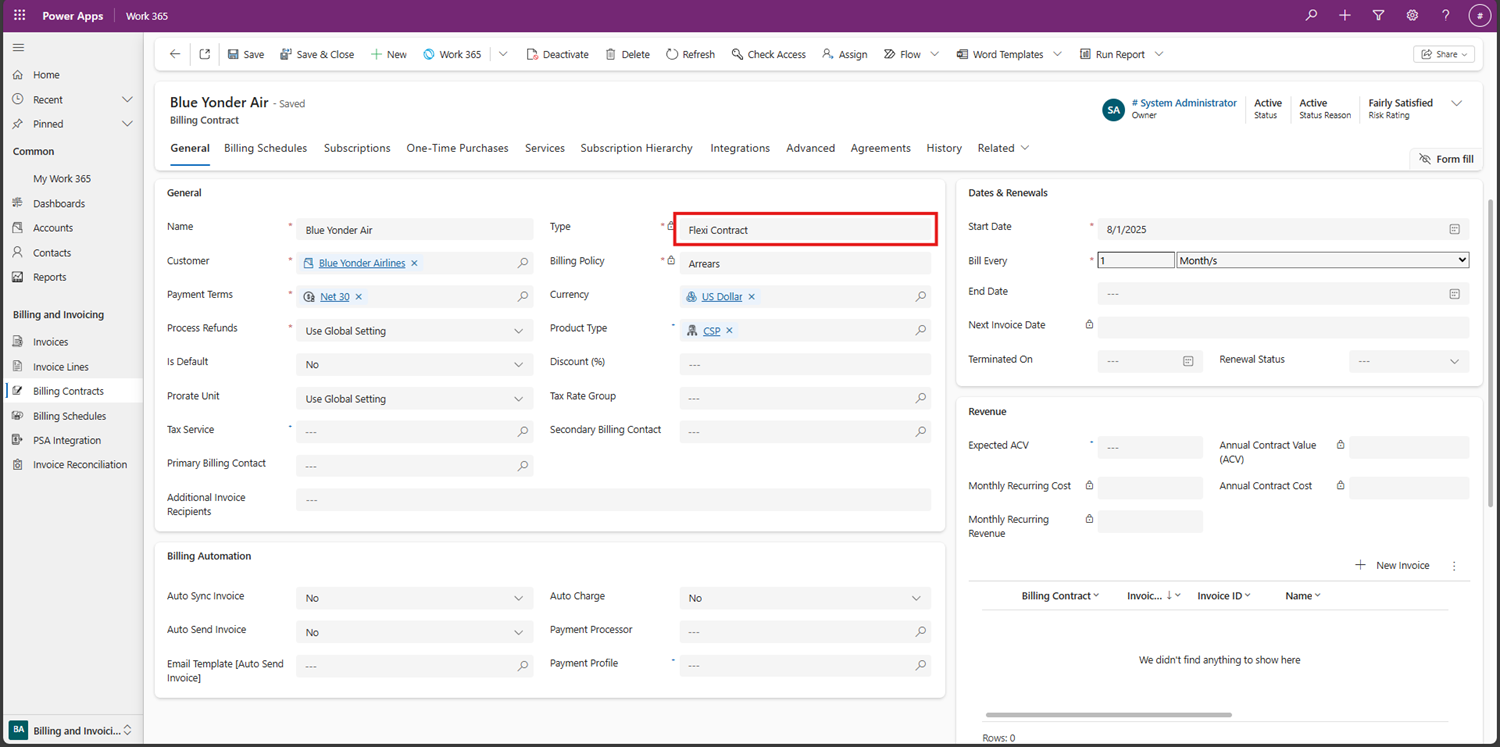Click the Currency lookup search icon

921,297
